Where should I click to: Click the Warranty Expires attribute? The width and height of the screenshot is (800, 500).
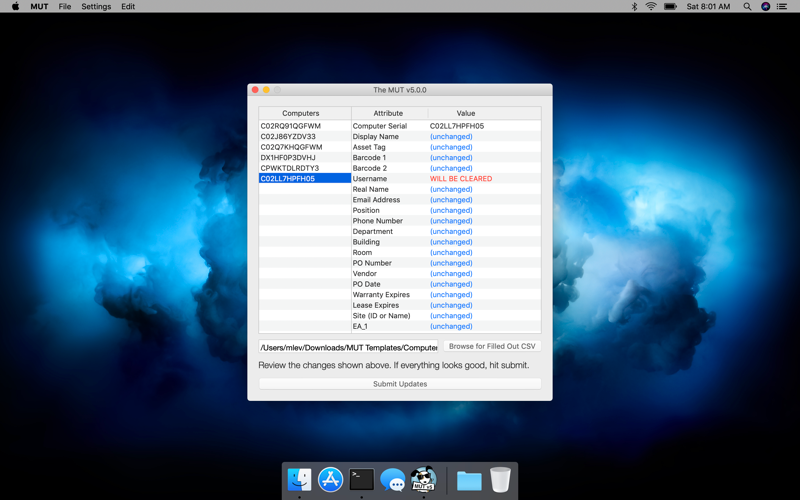click(381, 294)
